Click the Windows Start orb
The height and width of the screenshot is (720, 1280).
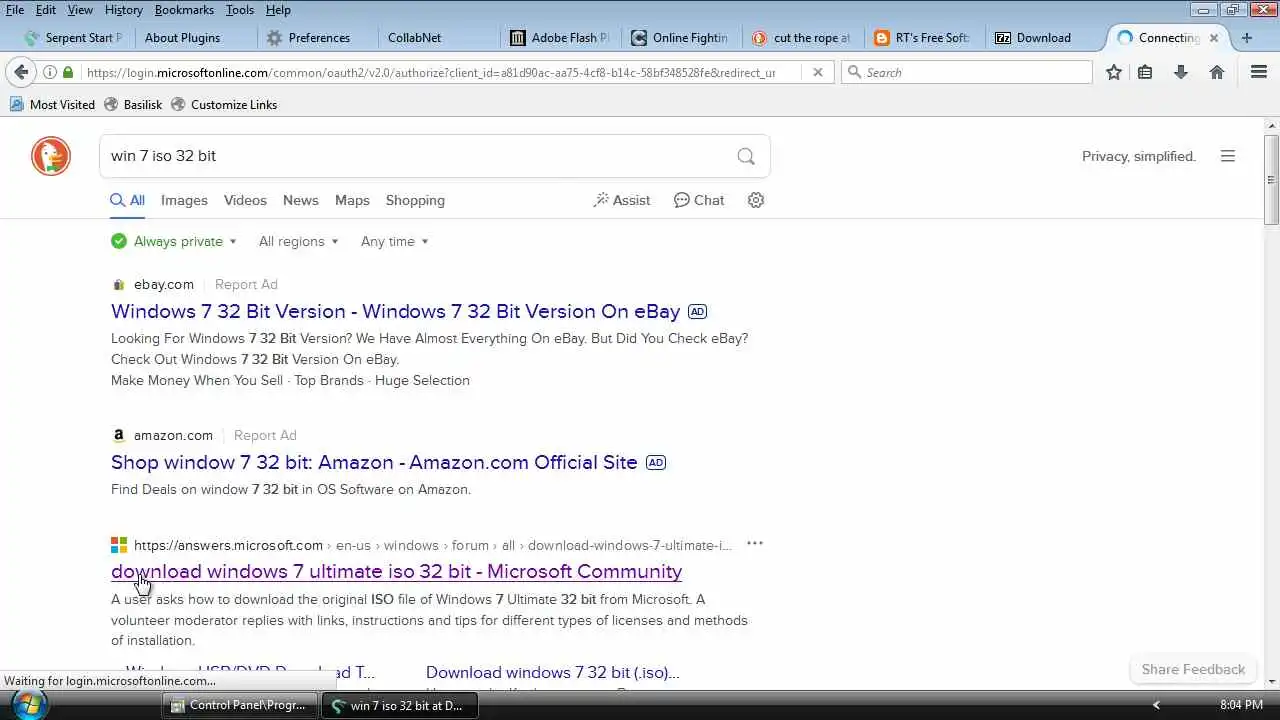tap(27, 704)
